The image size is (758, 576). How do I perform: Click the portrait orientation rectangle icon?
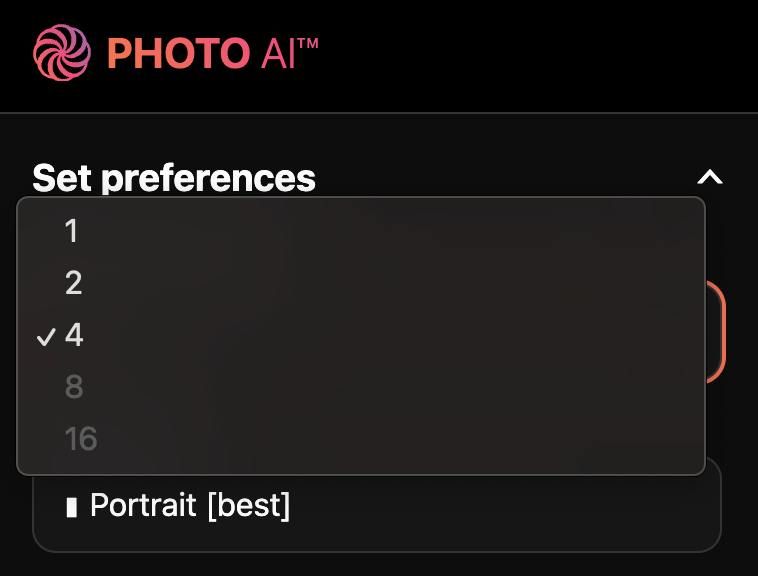[x=71, y=507]
